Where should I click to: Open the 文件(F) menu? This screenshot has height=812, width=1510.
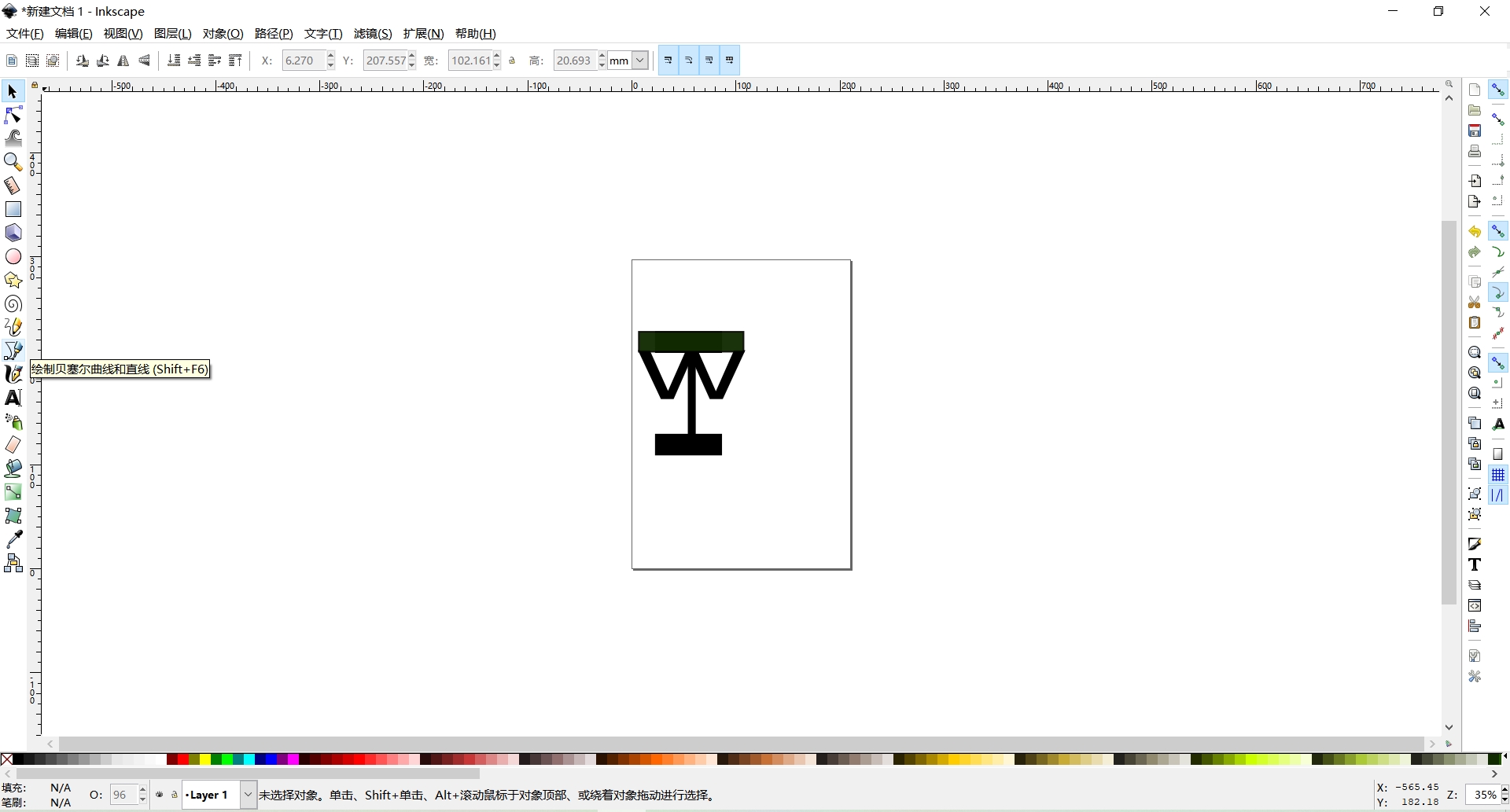tap(25, 34)
